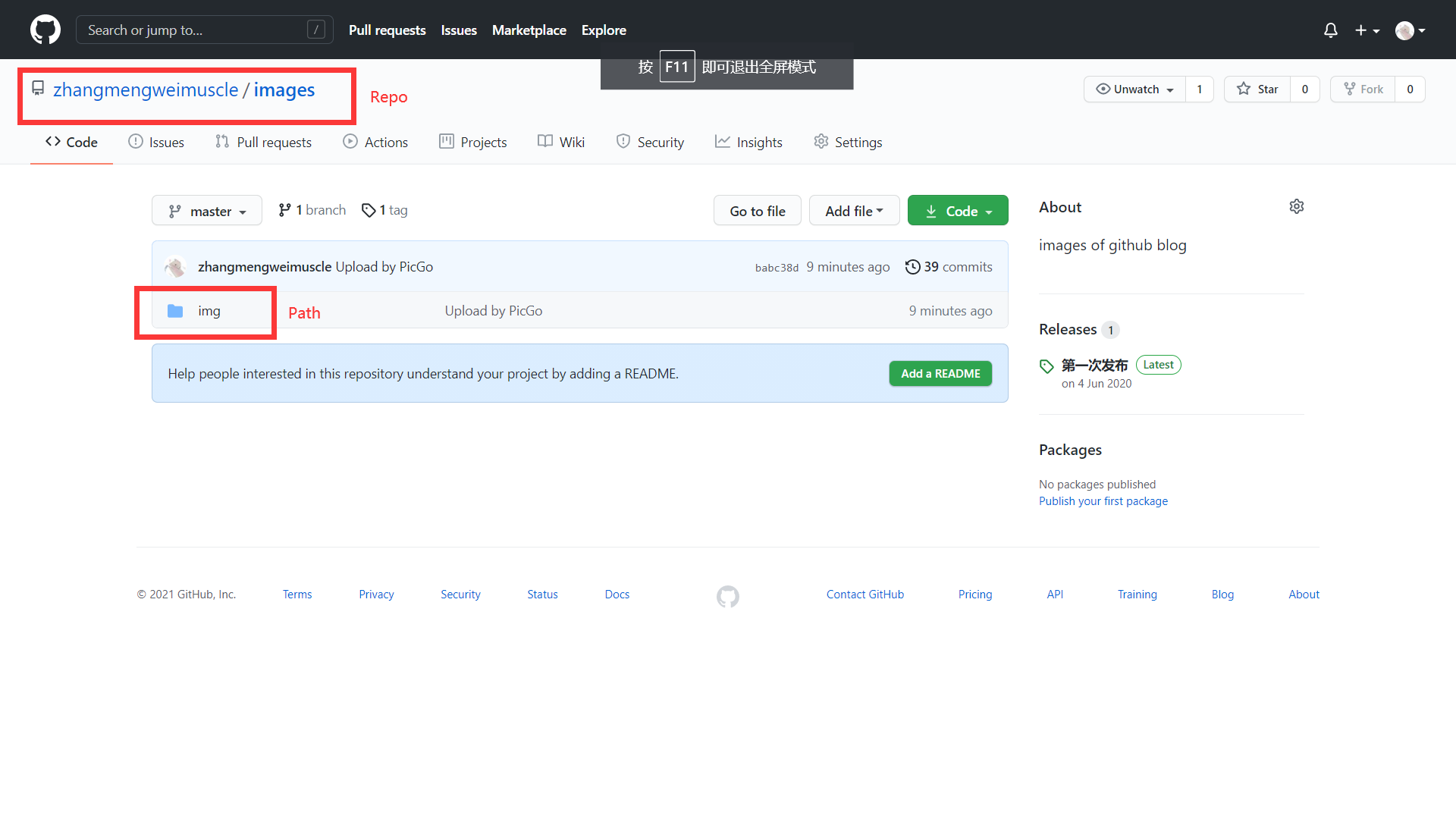View watchers count 1
1456x819 pixels.
point(1200,89)
